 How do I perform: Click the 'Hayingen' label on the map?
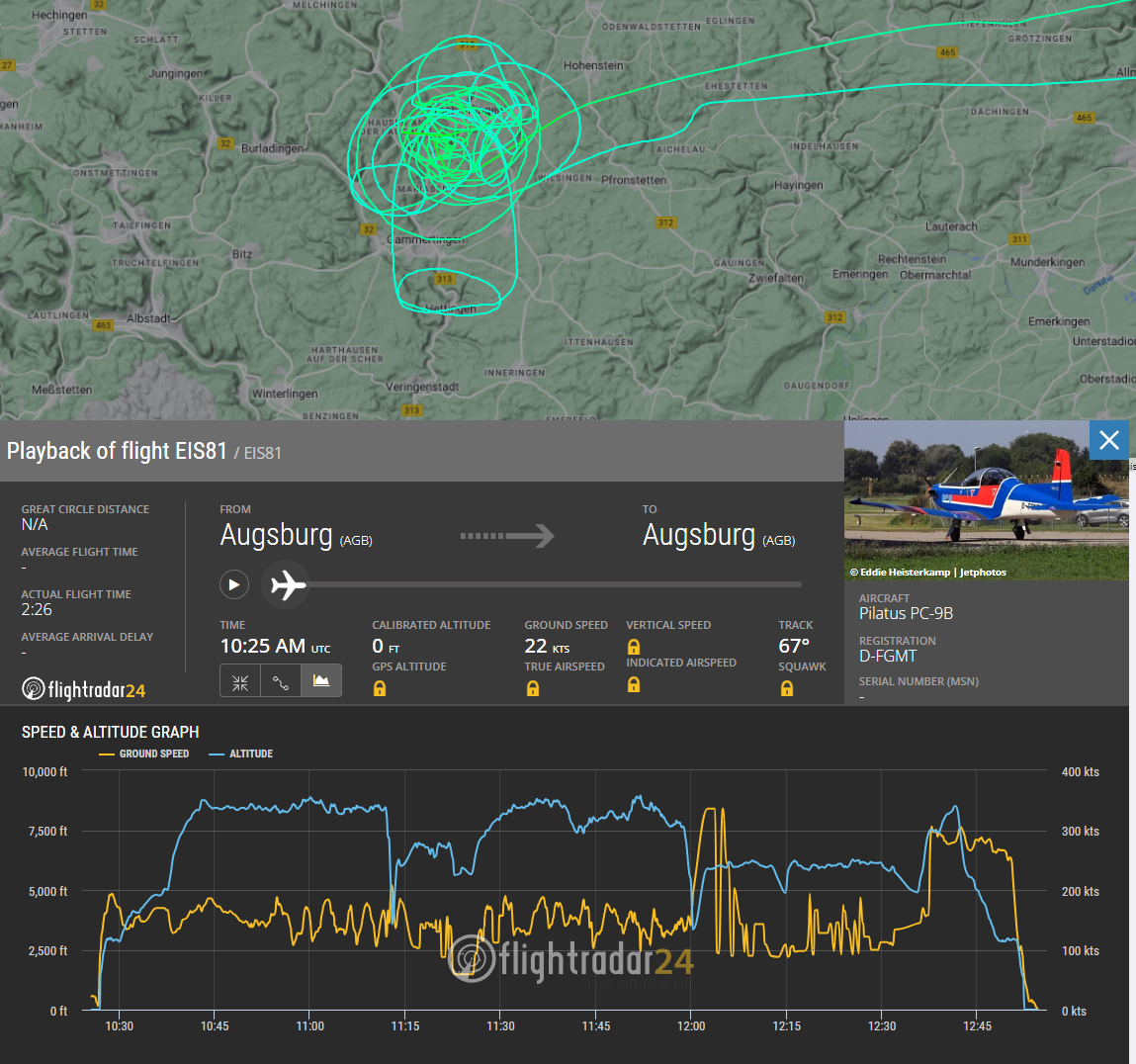799,185
